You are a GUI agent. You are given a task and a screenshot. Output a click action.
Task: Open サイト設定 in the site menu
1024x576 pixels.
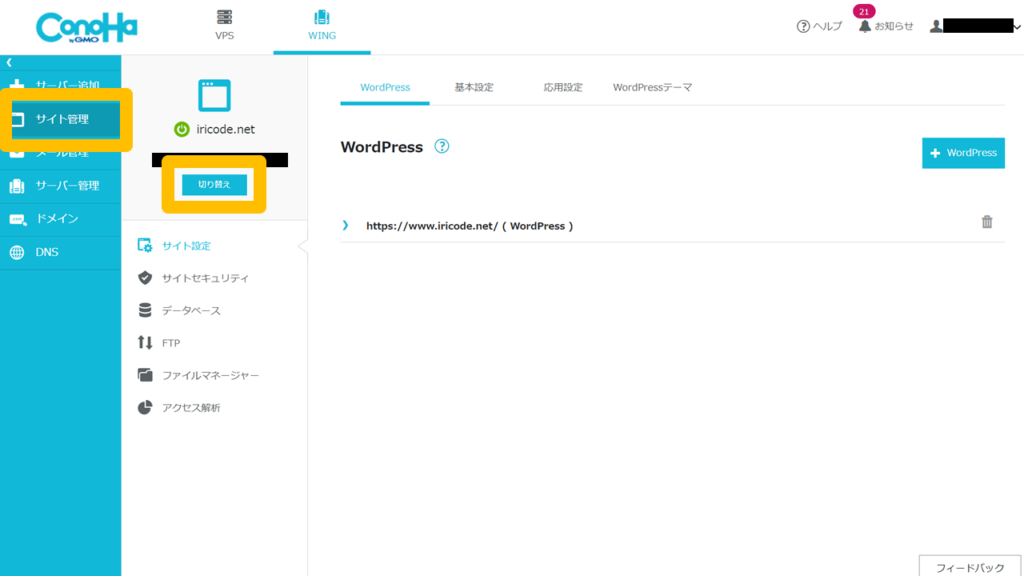186,246
